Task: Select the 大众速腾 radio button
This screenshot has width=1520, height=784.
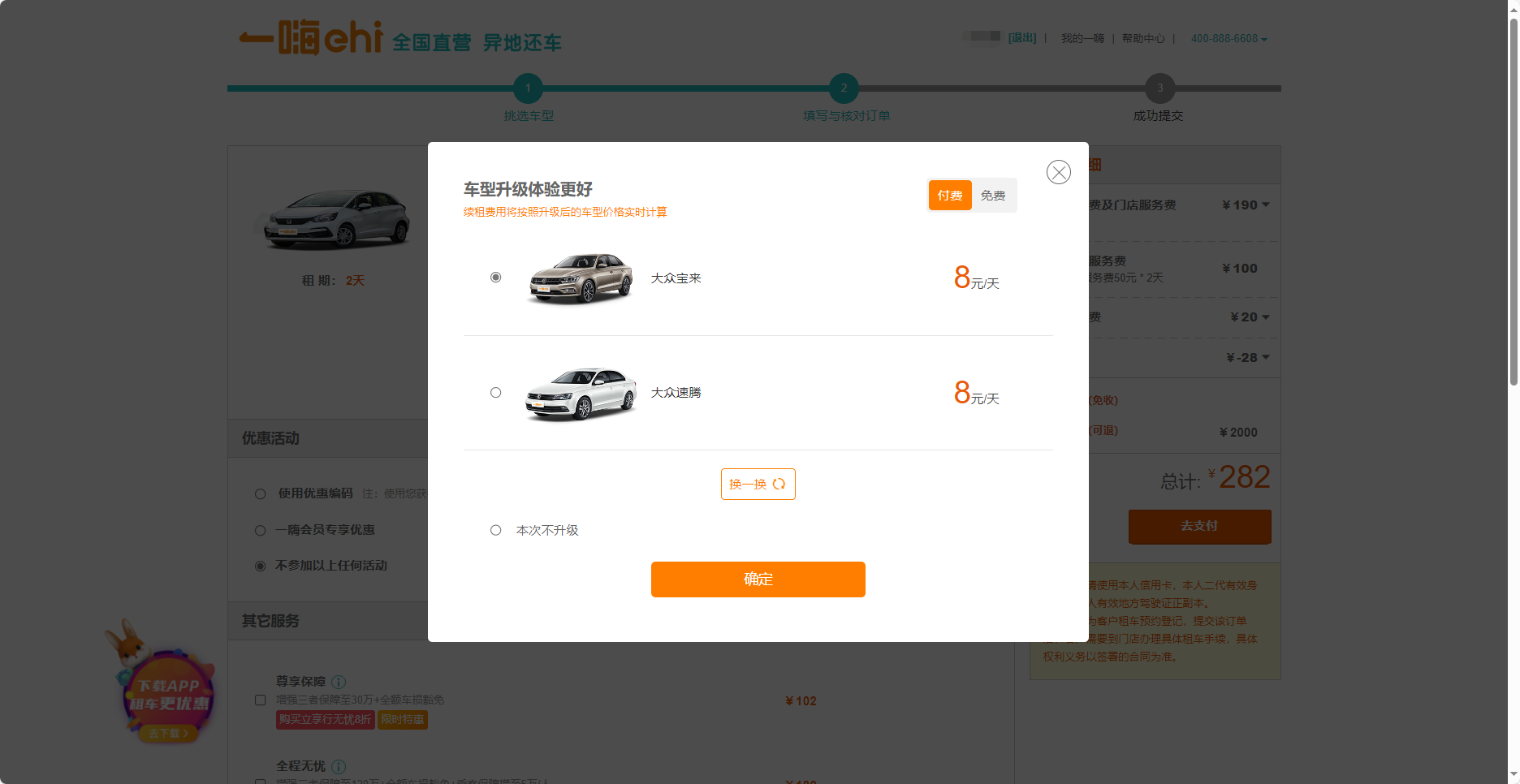Action: click(495, 393)
